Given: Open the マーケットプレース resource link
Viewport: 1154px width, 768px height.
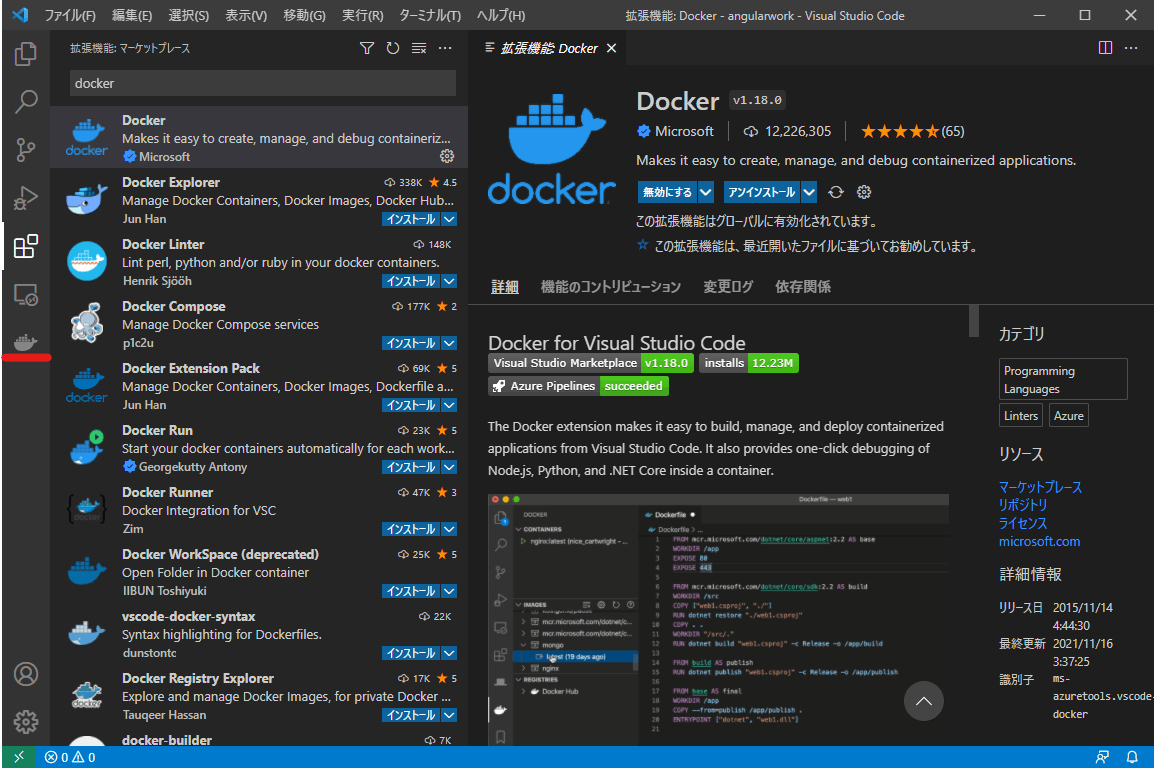Looking at the screenshot, I should point(1040,487).
